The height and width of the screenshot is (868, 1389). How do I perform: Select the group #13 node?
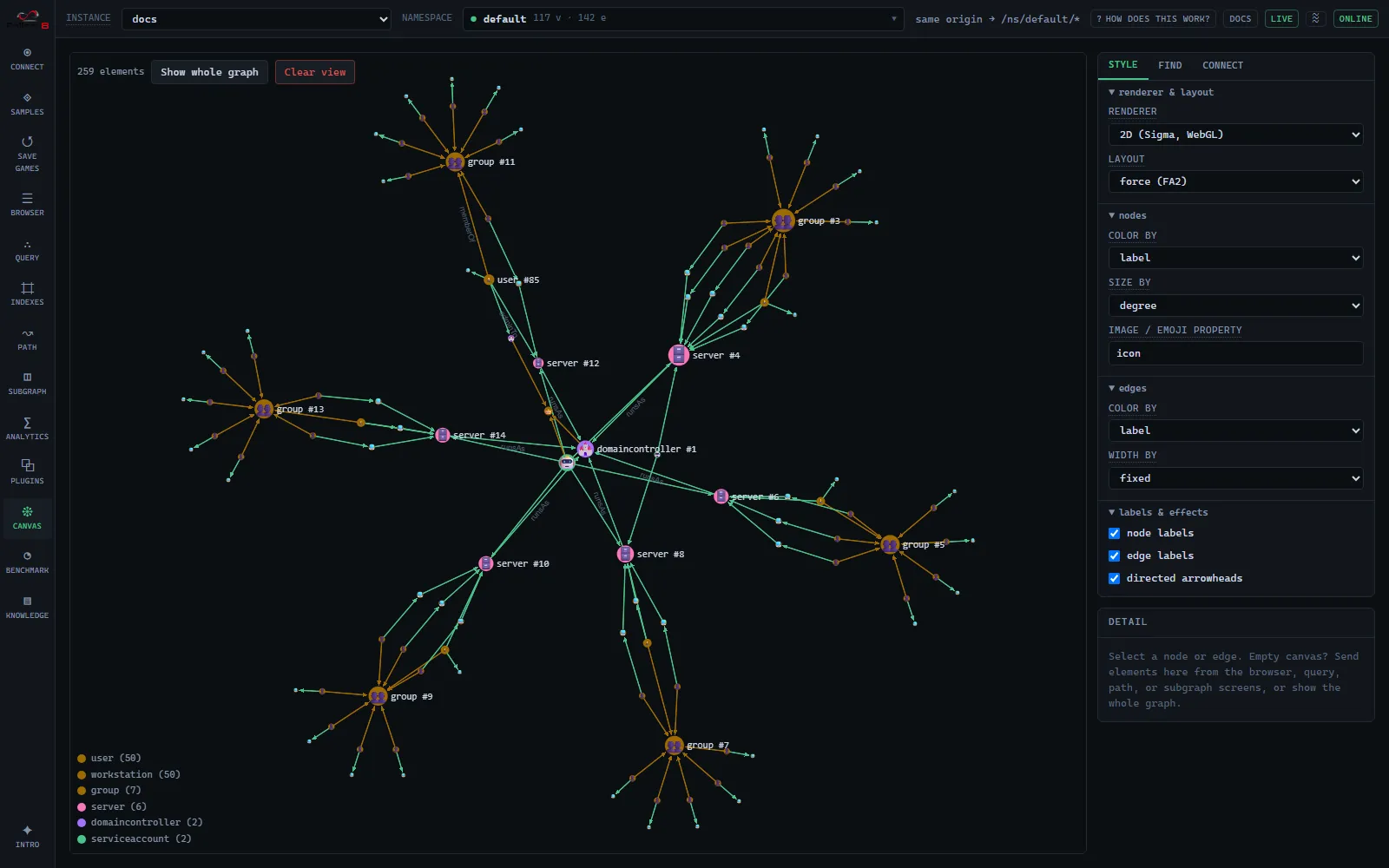pyautogui.click(x=264, y=409)
